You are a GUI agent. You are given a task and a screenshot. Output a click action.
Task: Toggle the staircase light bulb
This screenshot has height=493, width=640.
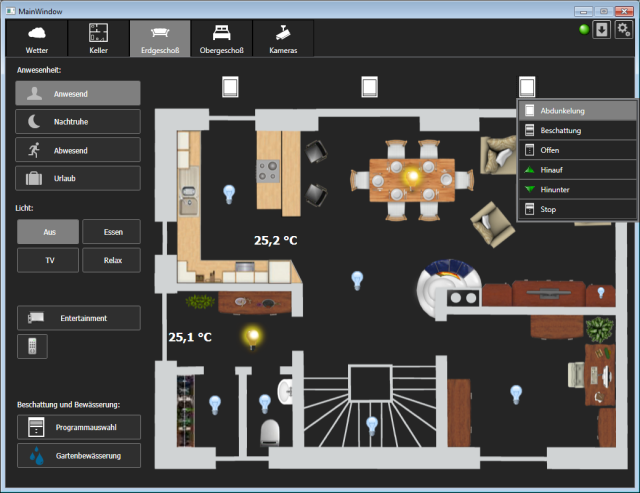[x=372, y=426]
